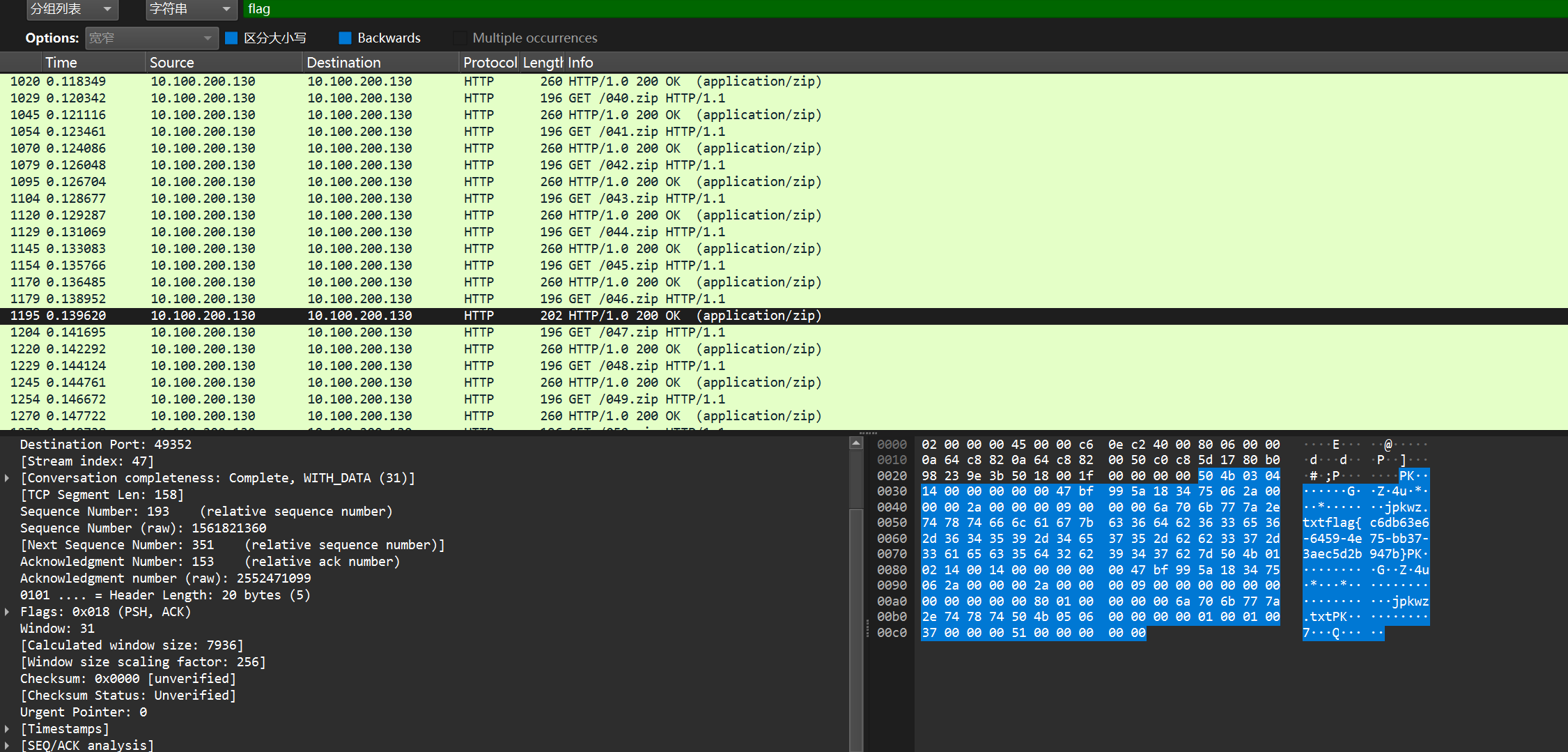Select packet 1020 HTTP 200 OK row

pos(784,82)
